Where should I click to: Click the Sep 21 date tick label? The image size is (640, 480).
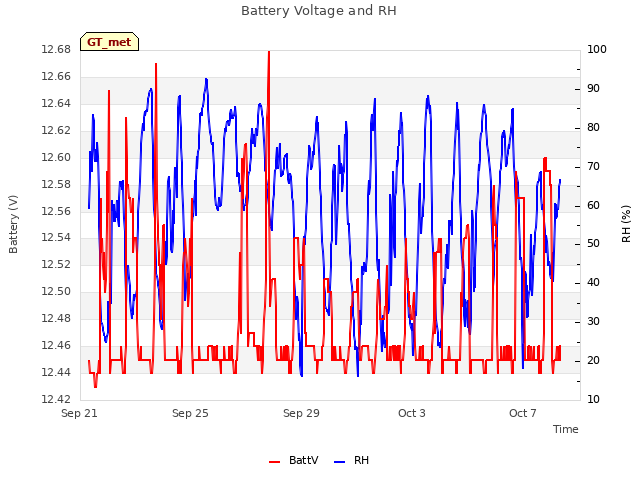pos(79,413)
